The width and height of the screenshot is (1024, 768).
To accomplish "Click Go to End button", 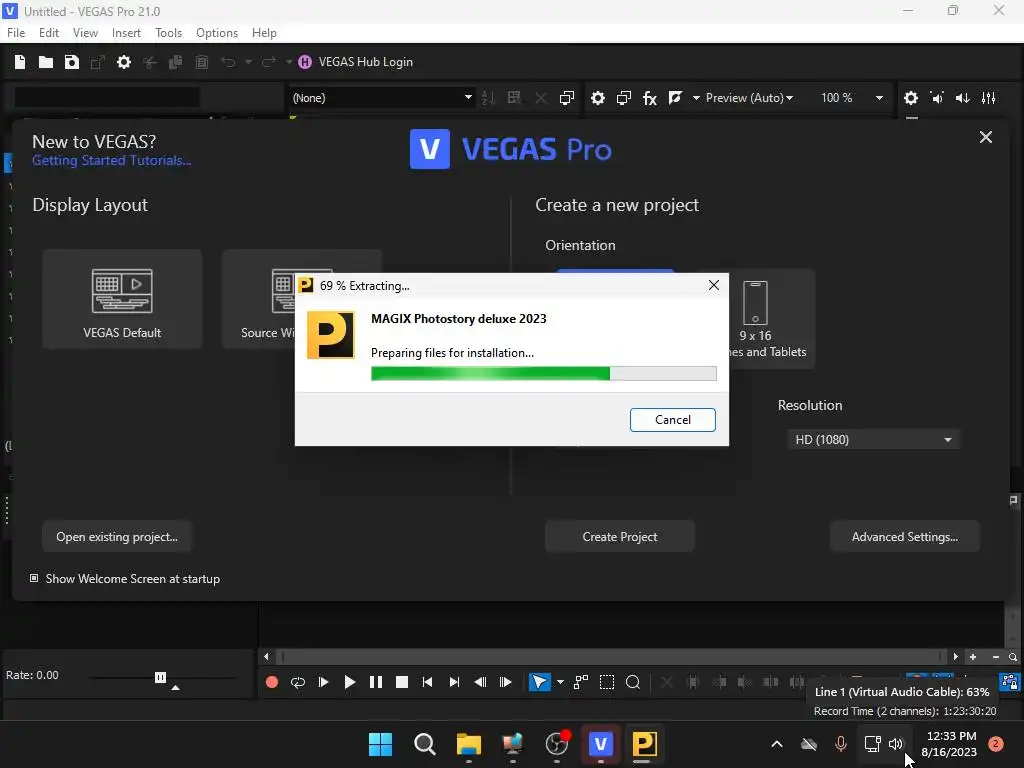I will [x=454, y=682].
